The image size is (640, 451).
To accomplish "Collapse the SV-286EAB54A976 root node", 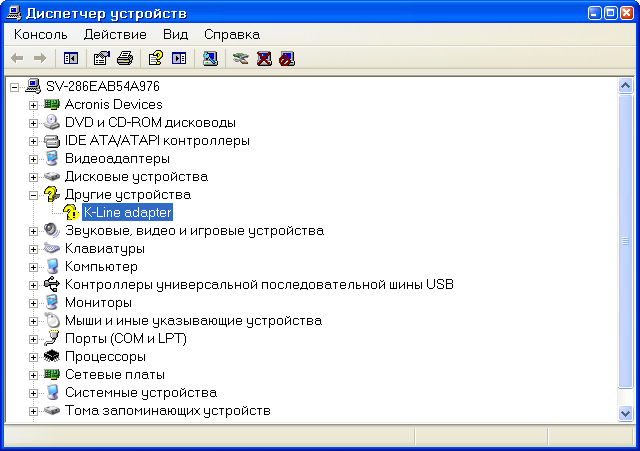I will 15,87.
